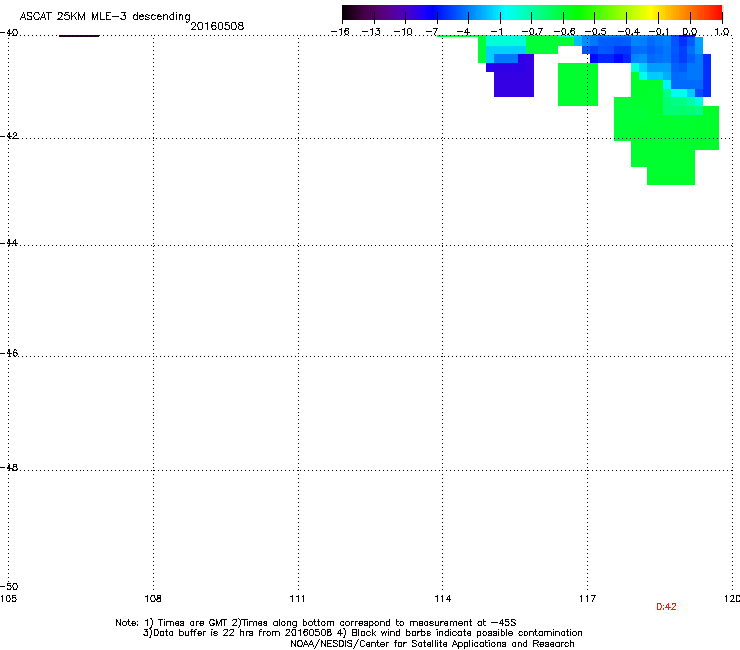The image size is (740, 650).
Task: Click the '117' longitude axis label
Action: 588,599
